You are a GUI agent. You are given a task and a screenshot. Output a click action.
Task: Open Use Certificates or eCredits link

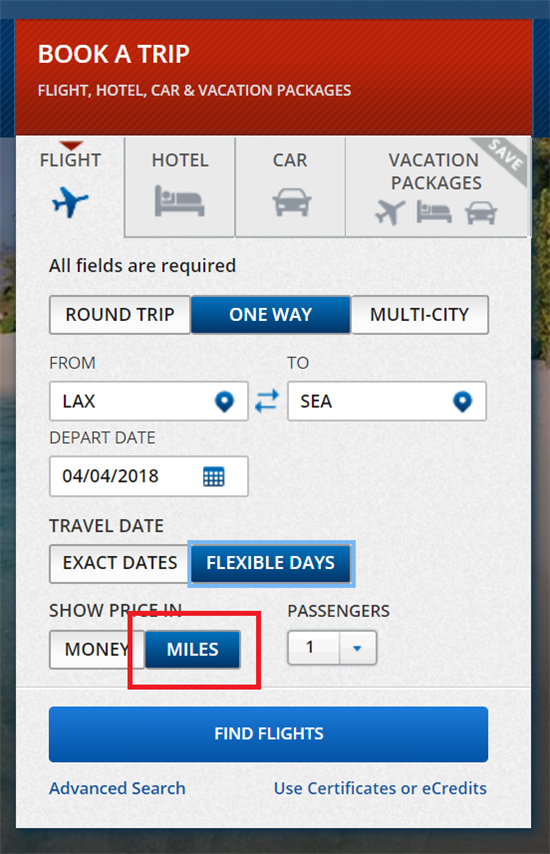(x=380, y=789)
